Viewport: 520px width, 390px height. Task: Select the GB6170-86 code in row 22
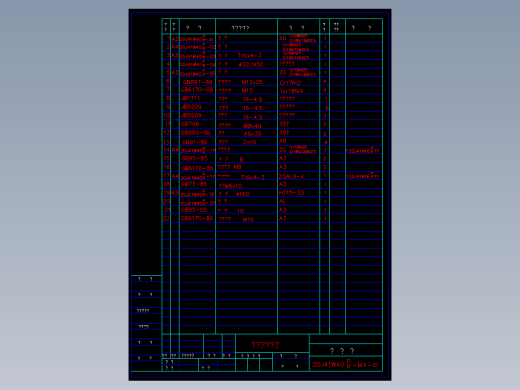coord(197,218)
